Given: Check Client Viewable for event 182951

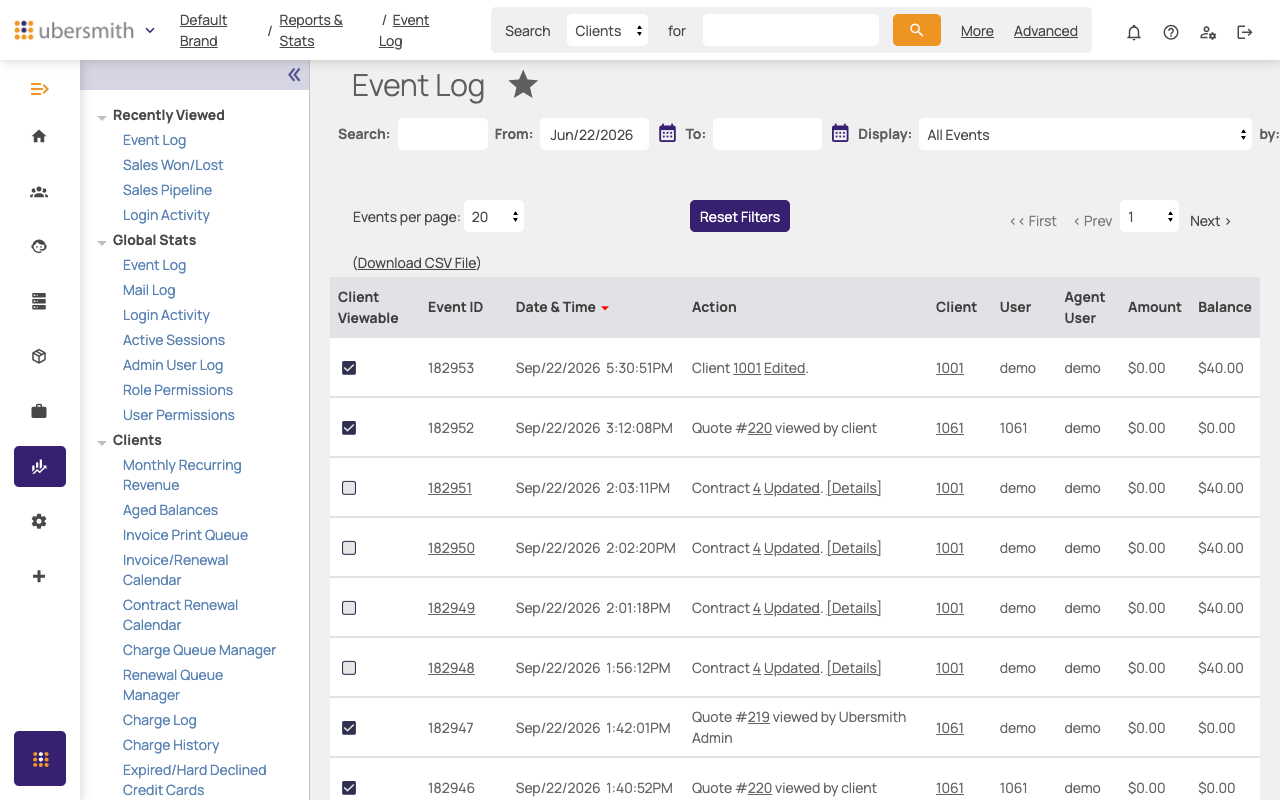Looking at the screenshot, I should (x=349, y=488).
